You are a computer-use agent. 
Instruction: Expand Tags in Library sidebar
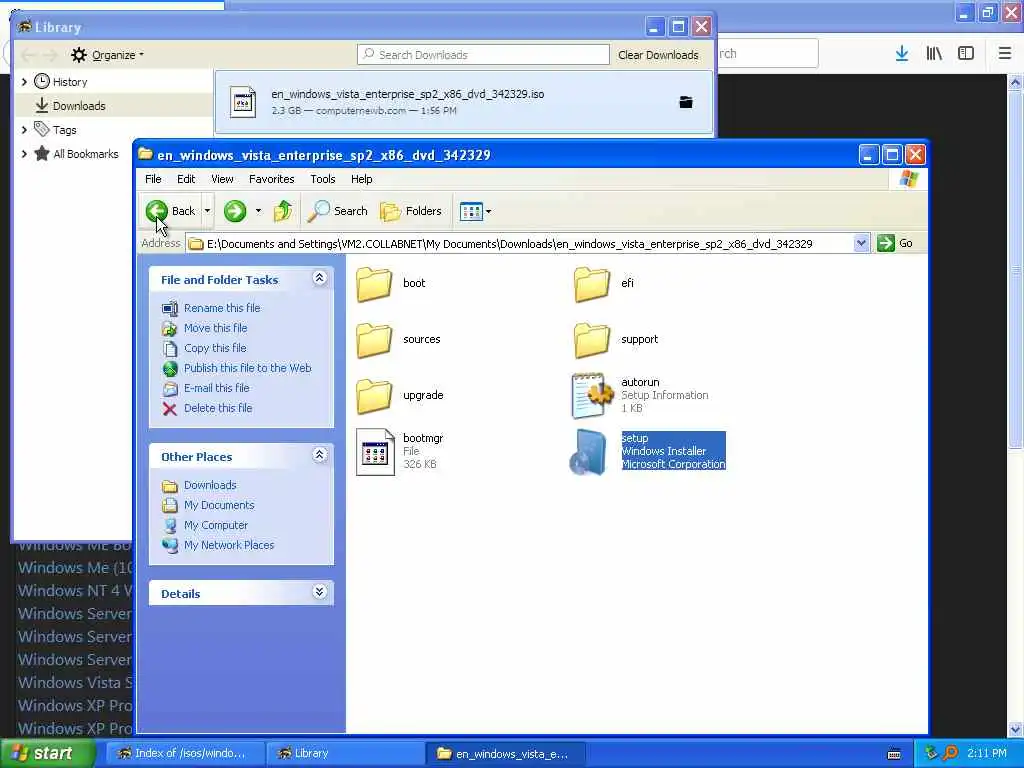[24, 130]
